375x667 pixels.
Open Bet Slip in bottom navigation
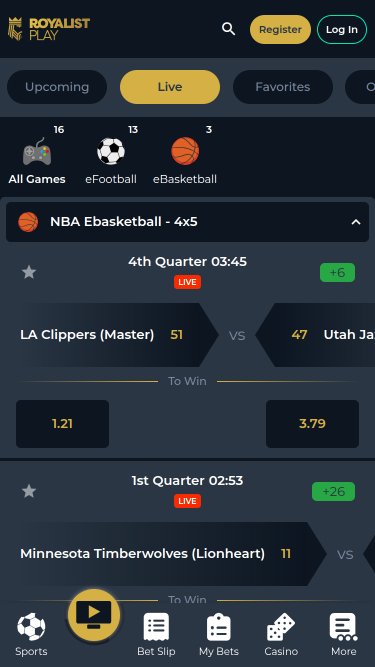tap(156, 634)
